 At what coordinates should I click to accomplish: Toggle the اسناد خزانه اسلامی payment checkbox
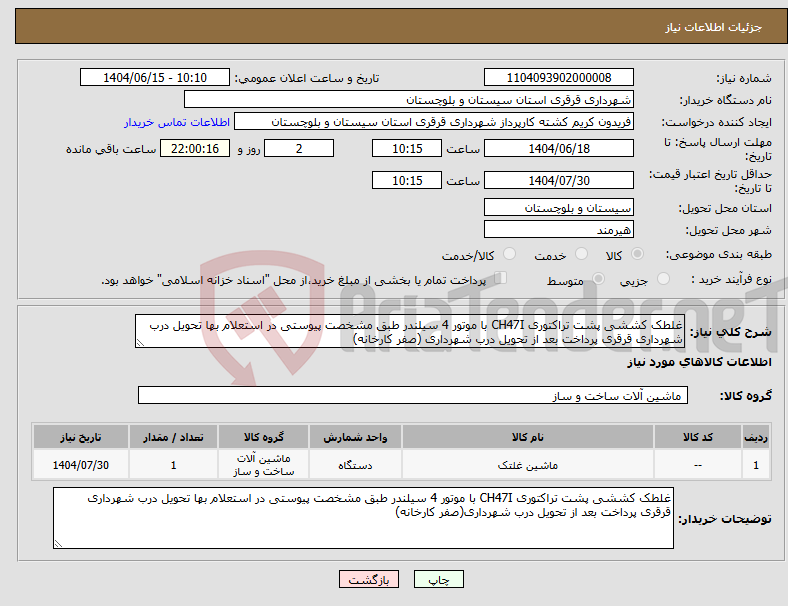(501, 278)
